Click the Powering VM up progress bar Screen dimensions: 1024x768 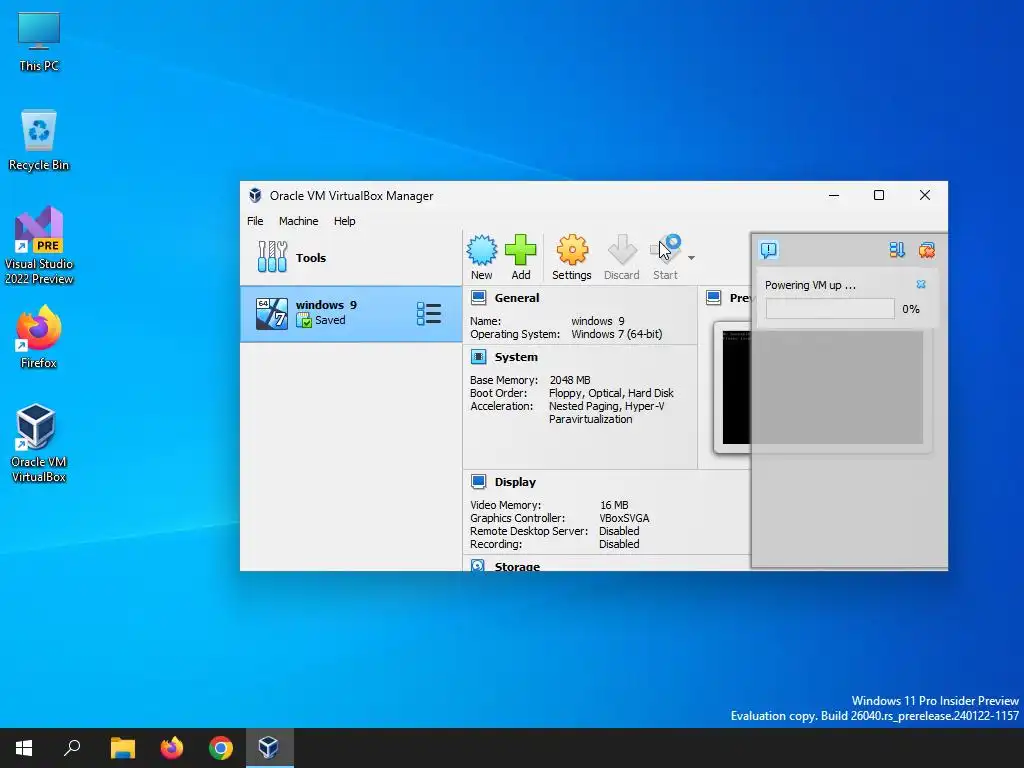(x=830, y=309)
